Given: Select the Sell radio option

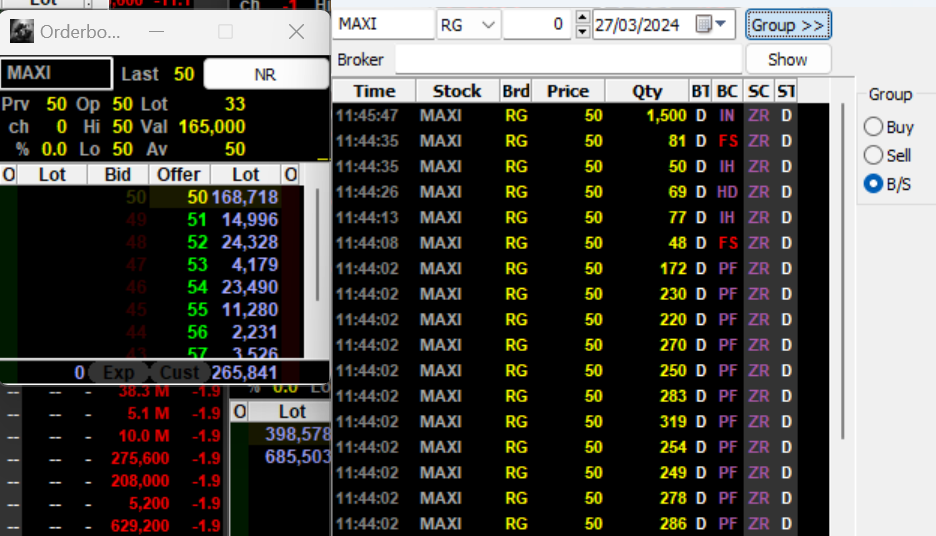Looking at the screenshot, I should pyautogui.click(x=873, y=155).
